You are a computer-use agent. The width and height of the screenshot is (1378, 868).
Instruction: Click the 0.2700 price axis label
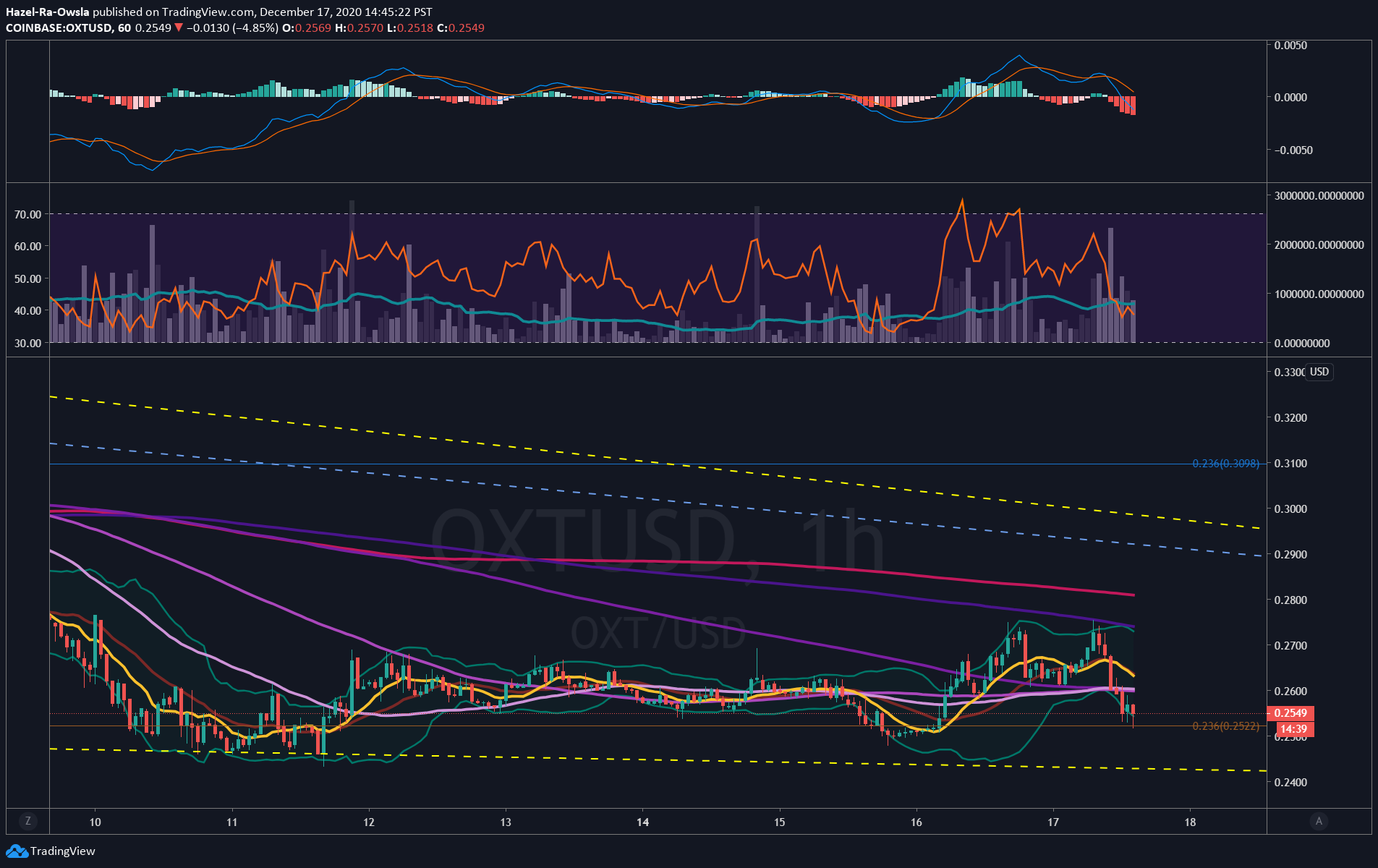tap(1290, 646)
